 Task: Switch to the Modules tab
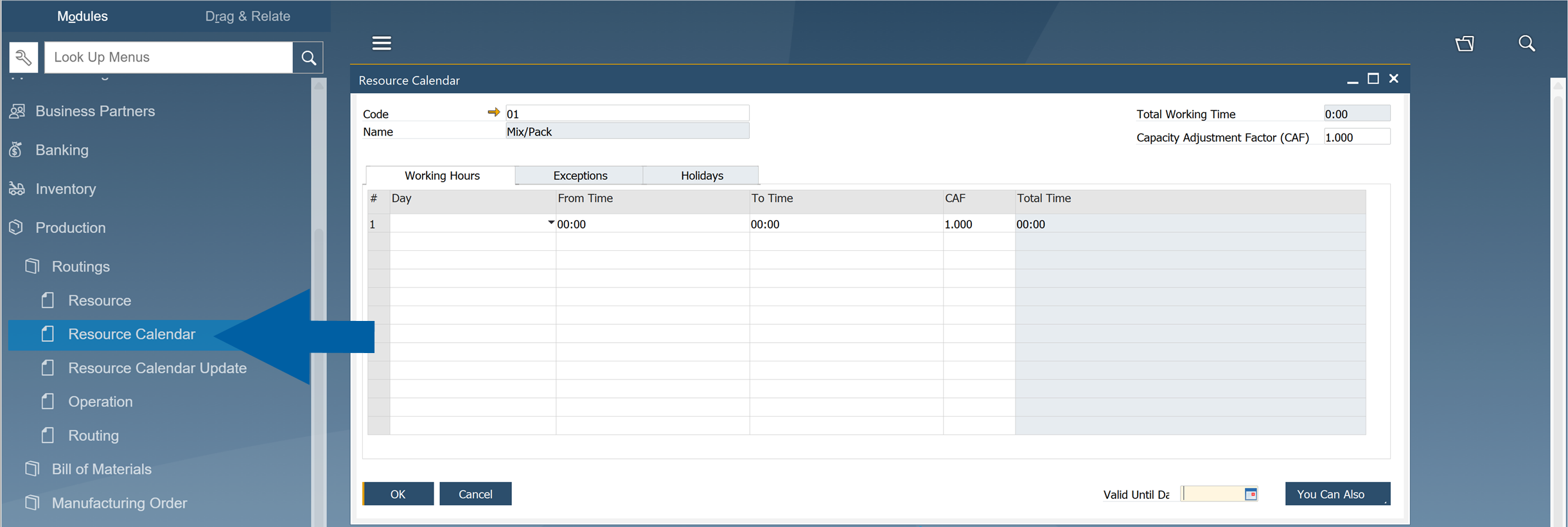coord(82,16)
